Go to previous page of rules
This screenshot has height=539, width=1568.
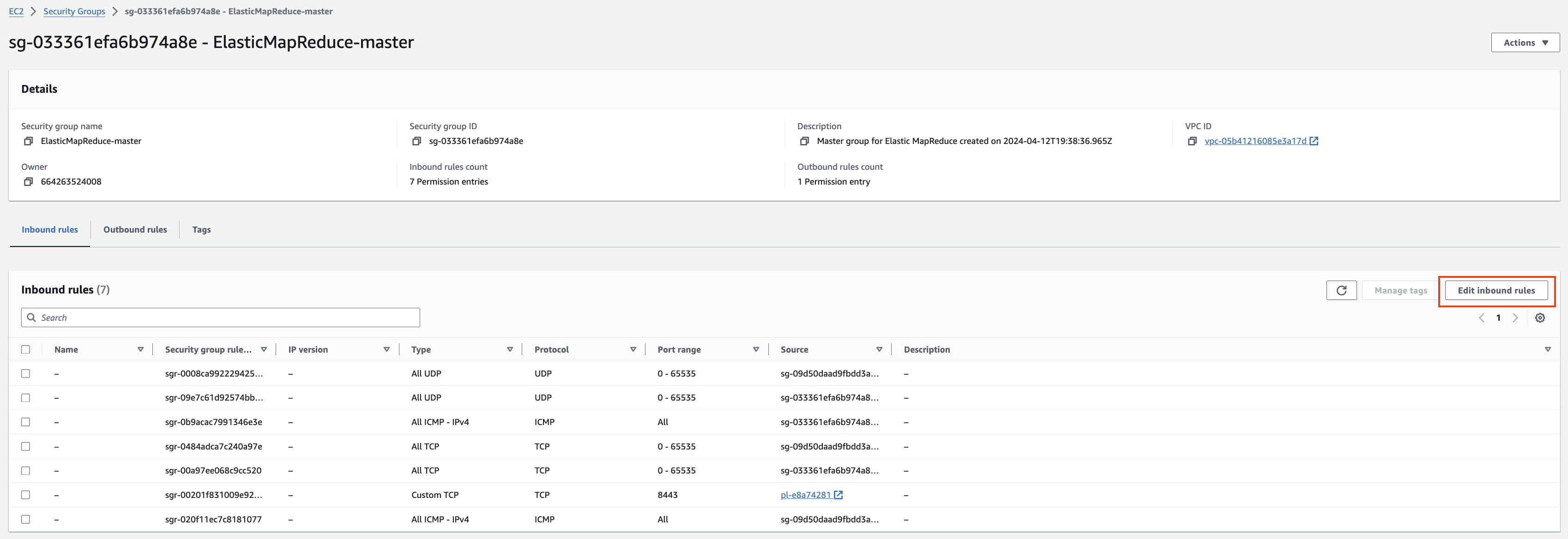tap(1482, 317)
